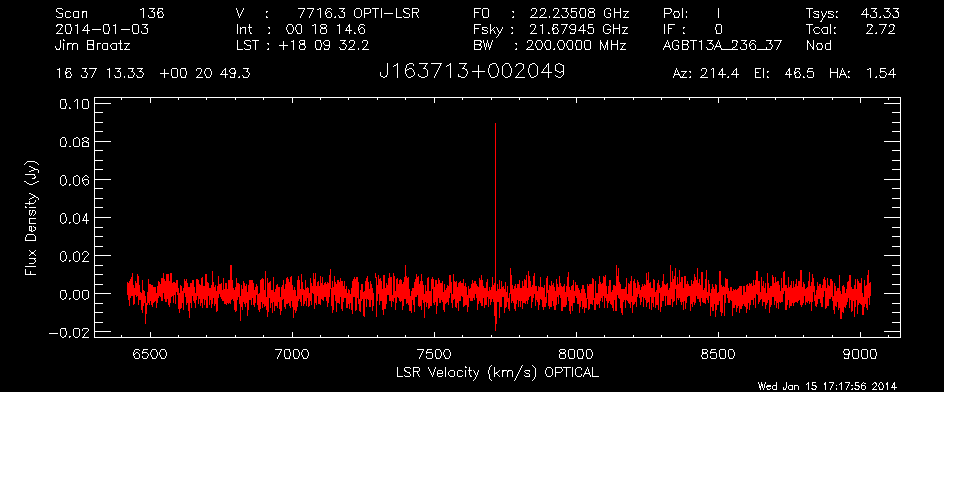This screenshot has width=962, height=490.
Task: Select x-axis tick label 9000
Action: (860, 354)
